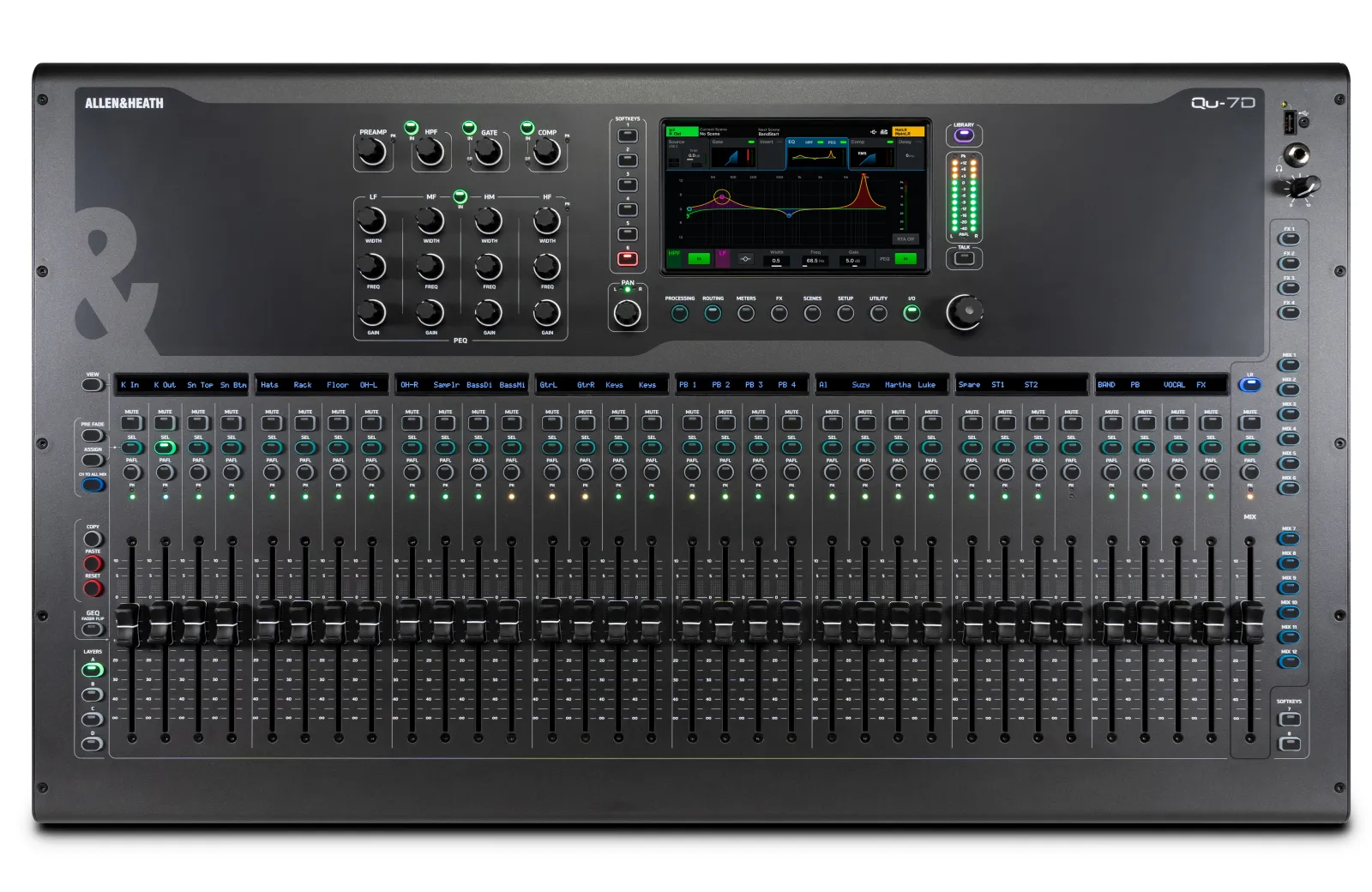Toggle the HPF In button
The height and width of the screenshot is (892, 1372).
click(x=411, y=128)
